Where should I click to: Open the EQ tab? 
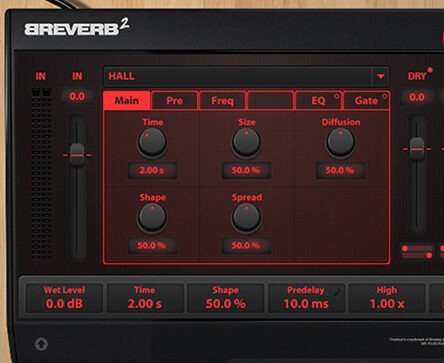click(x=318, y=100)
